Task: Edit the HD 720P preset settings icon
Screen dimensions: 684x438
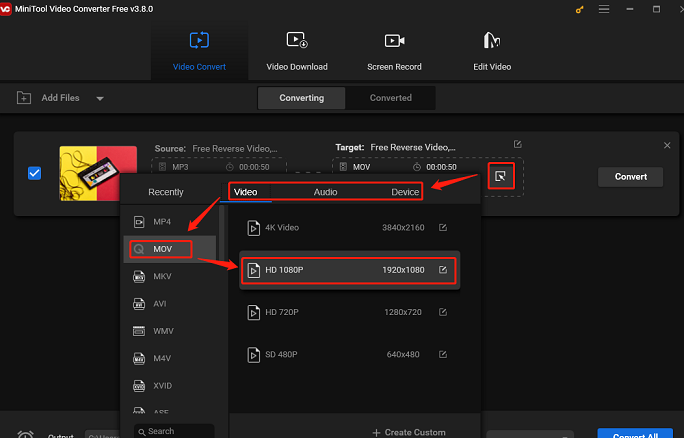Action: pos(443,312)
